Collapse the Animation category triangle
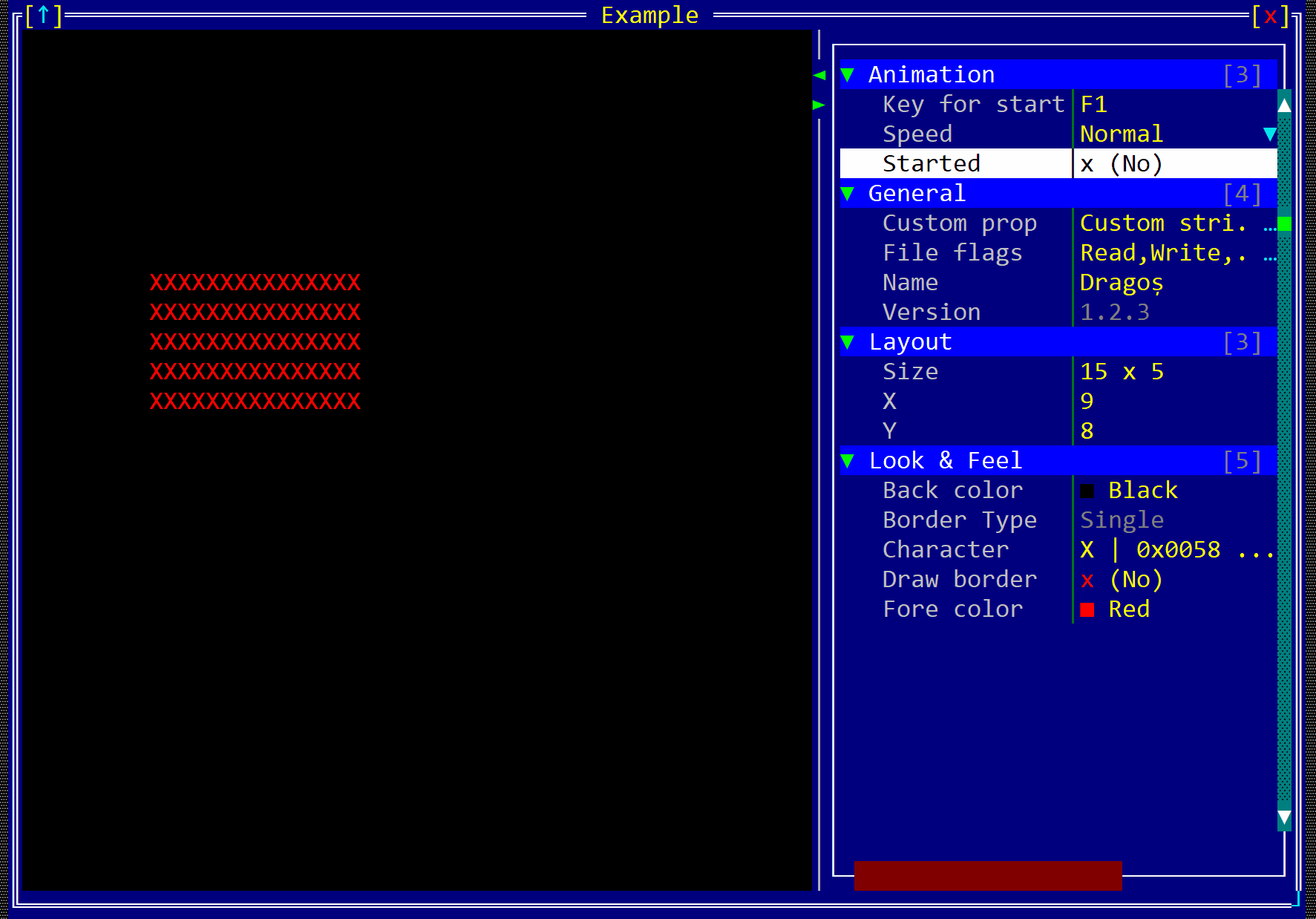This screenshot has height=919, width=1316. pos(848,75)
